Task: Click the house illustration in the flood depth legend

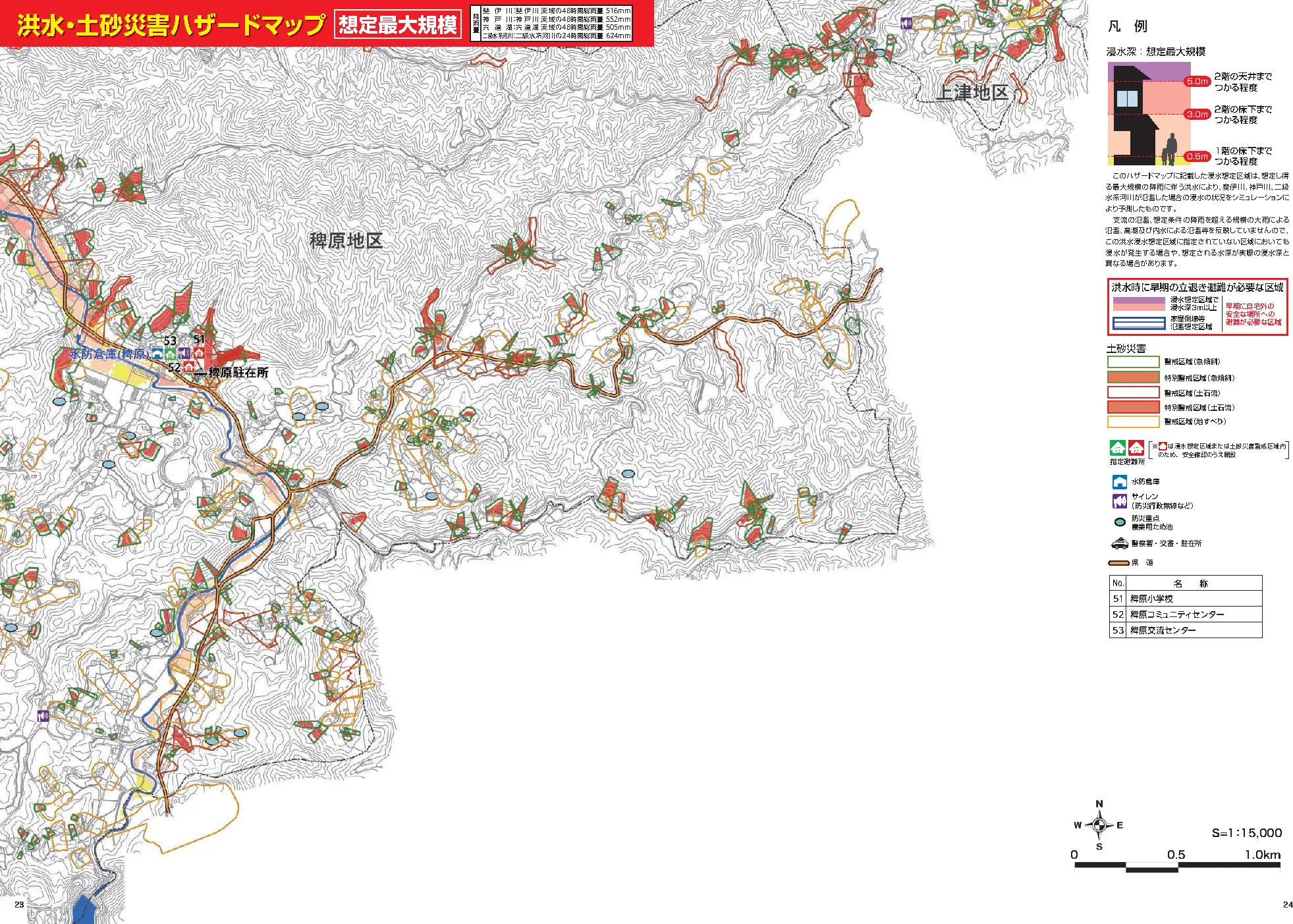Action: point(1136,115)
